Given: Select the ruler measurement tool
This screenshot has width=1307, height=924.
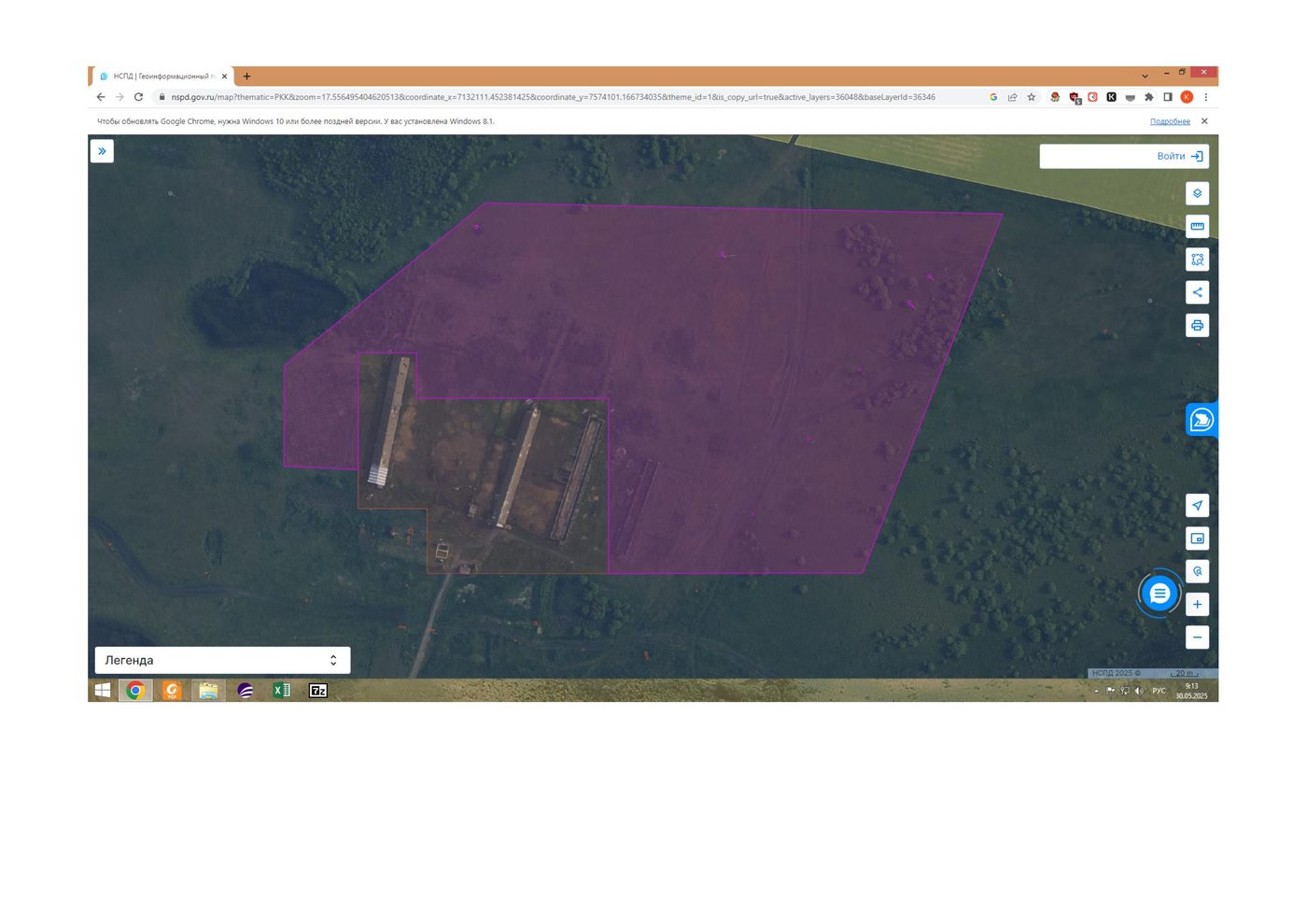Looking at the screenshot, I should tap(1197, 226).
